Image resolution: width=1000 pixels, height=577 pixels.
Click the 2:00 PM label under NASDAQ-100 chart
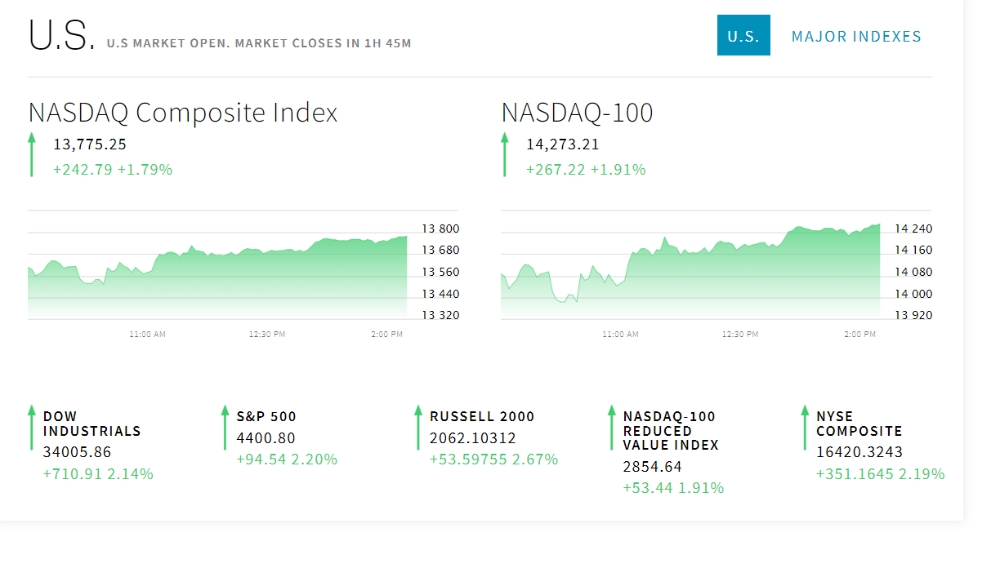860,334
